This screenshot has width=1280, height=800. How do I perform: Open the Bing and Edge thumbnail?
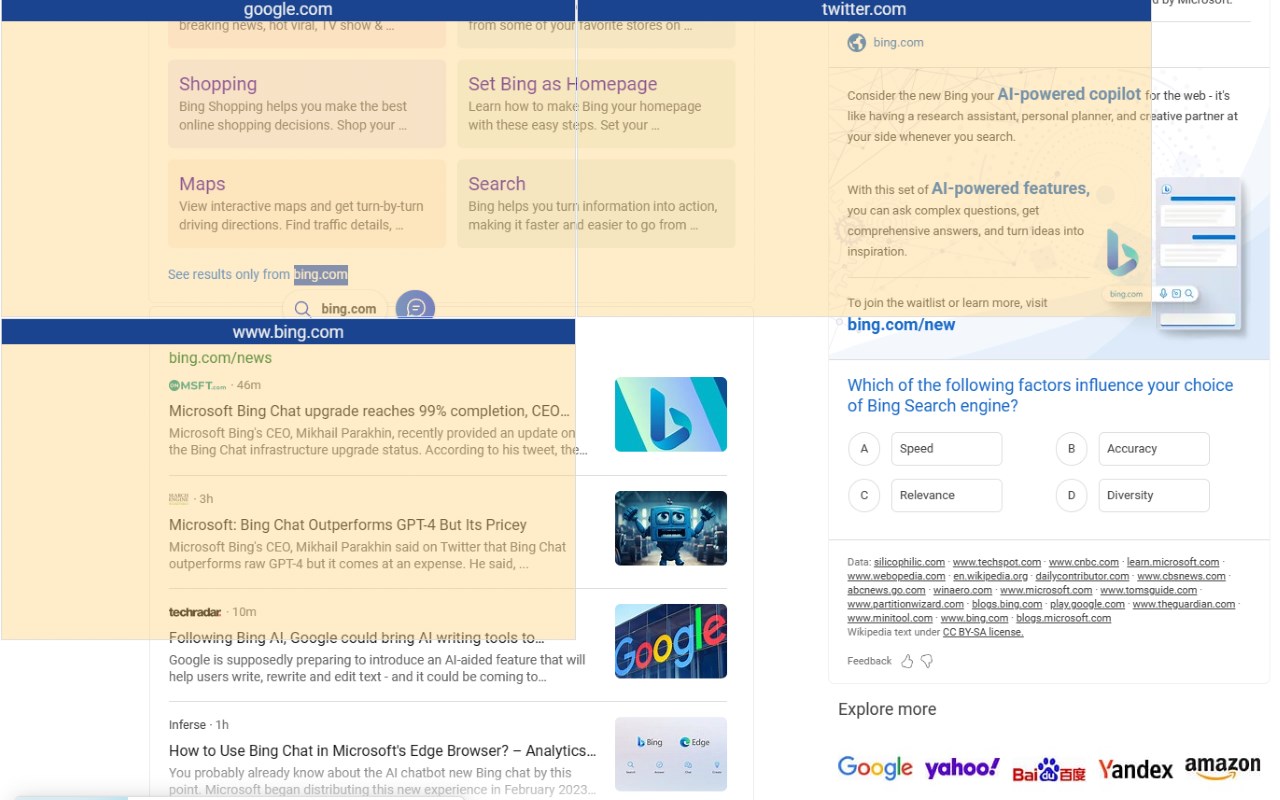click(x=671, y=754)
